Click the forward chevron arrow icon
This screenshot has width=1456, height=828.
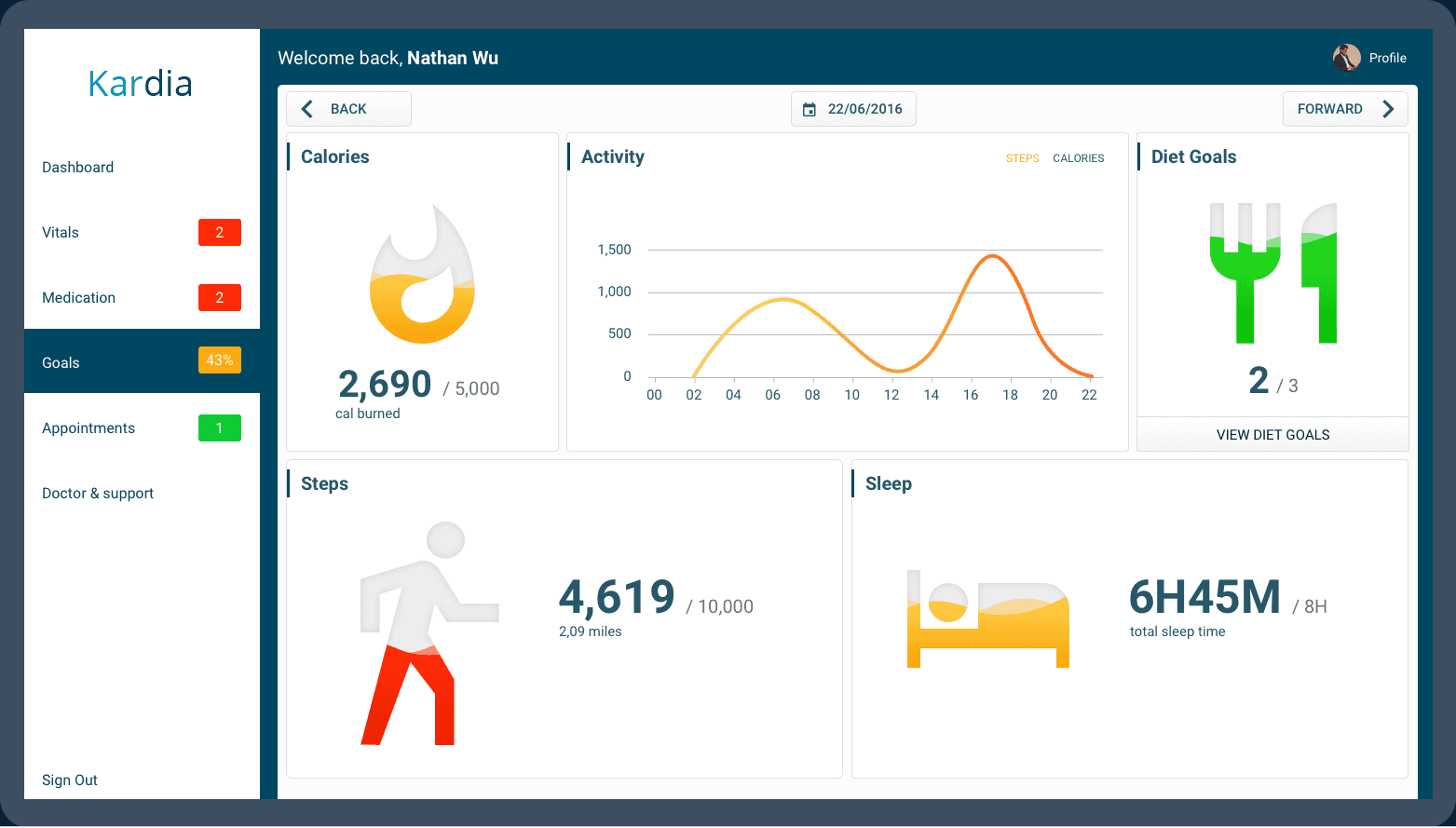coord(1388,109)
